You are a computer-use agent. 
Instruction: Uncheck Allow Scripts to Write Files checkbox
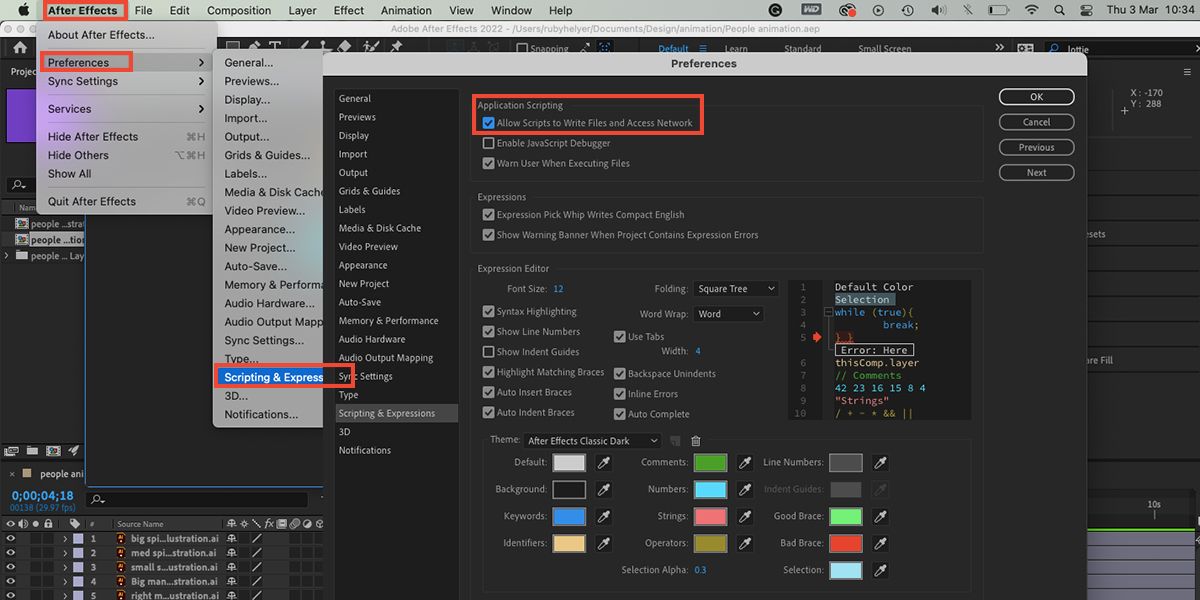click(x=489, y=123)
